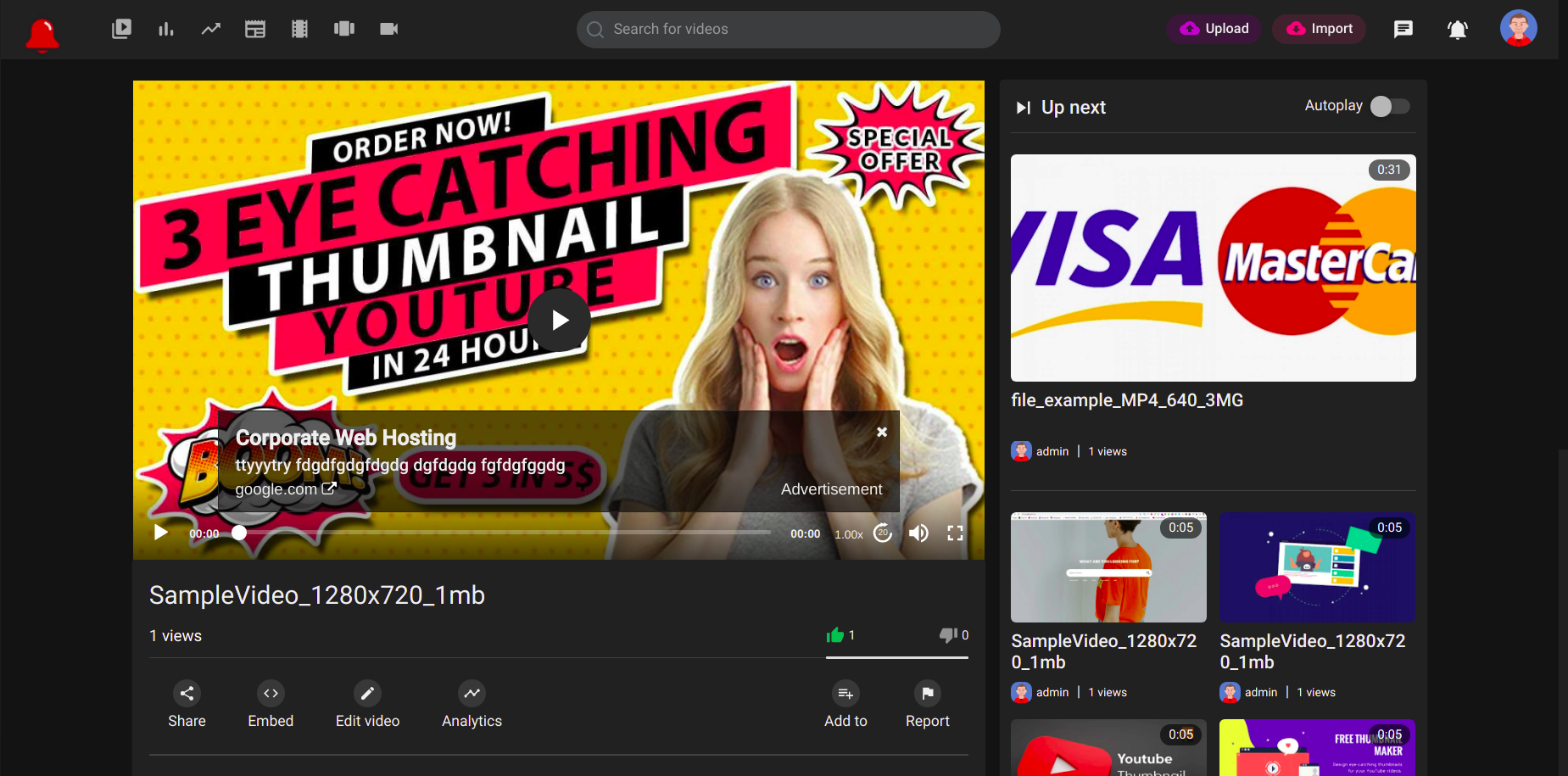The image size is (1568, 776).
Task: Close the Corporate Web Hosting advertisement
Action: [x=882, y=432]
